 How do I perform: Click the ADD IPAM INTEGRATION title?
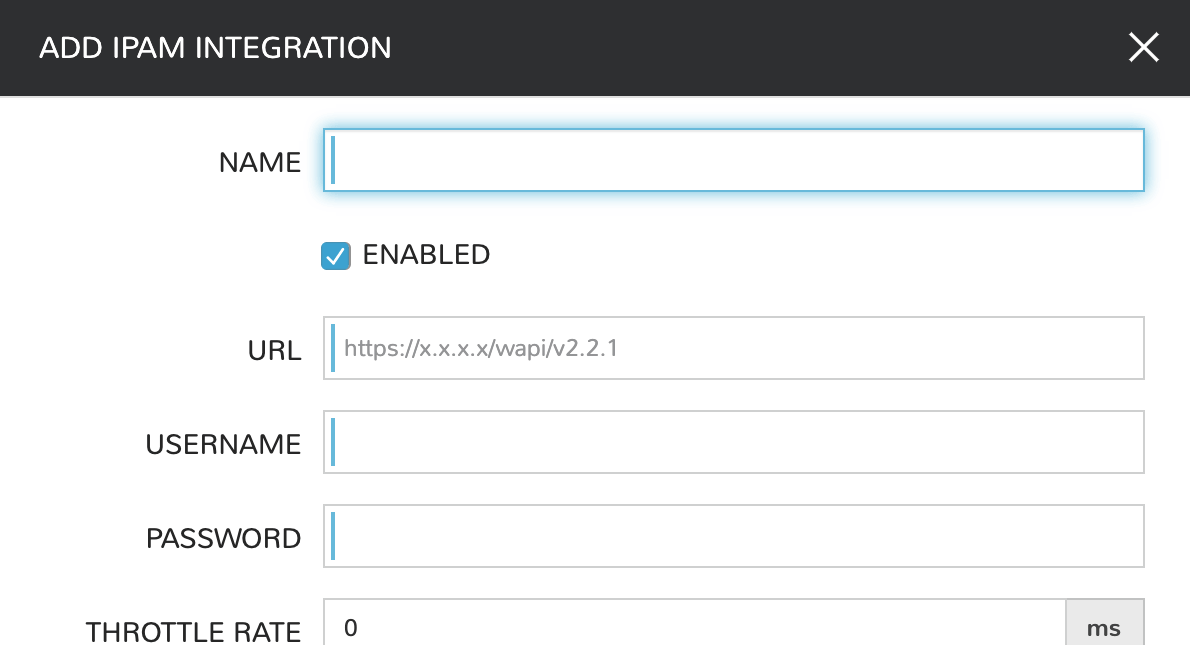point(215,47)
